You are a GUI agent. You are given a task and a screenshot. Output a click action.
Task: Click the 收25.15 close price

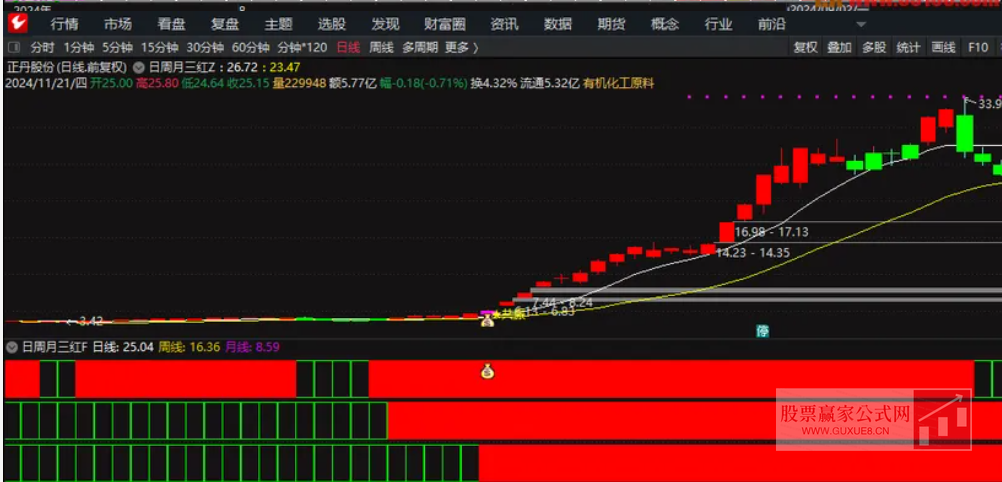tap(247, 83)
